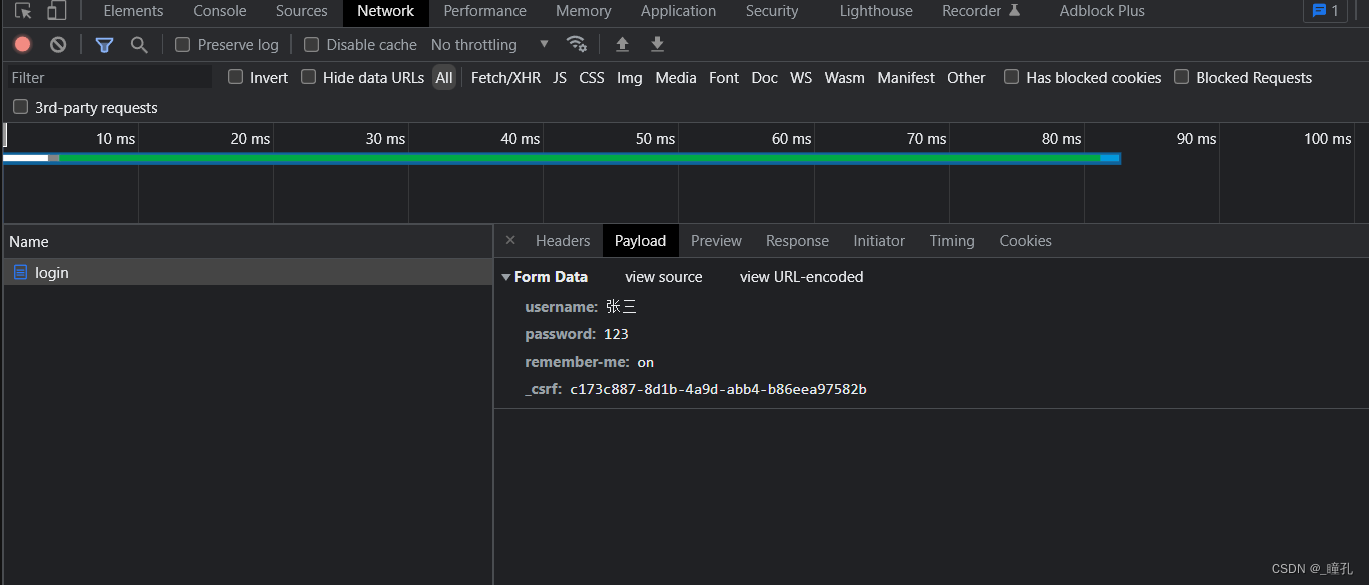
Task: Open the Security panel
Action: point(772,11)
